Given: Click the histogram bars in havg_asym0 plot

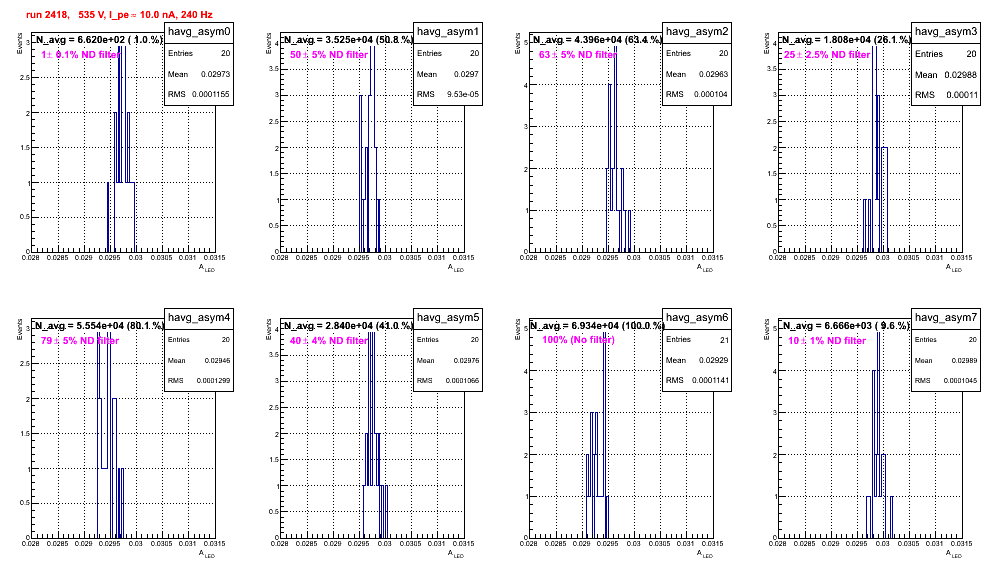Looking at the screenshot, I should click(x=121, y=149).
